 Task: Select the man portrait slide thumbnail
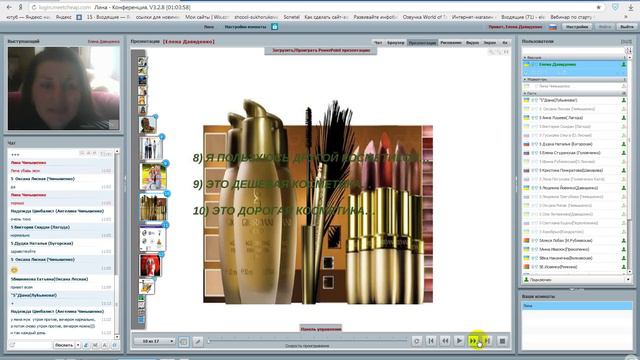coord(147,125)
